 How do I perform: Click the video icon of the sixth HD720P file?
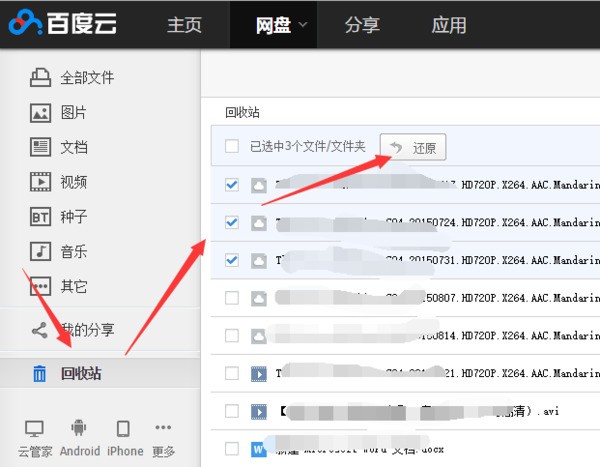pos(259,374)
